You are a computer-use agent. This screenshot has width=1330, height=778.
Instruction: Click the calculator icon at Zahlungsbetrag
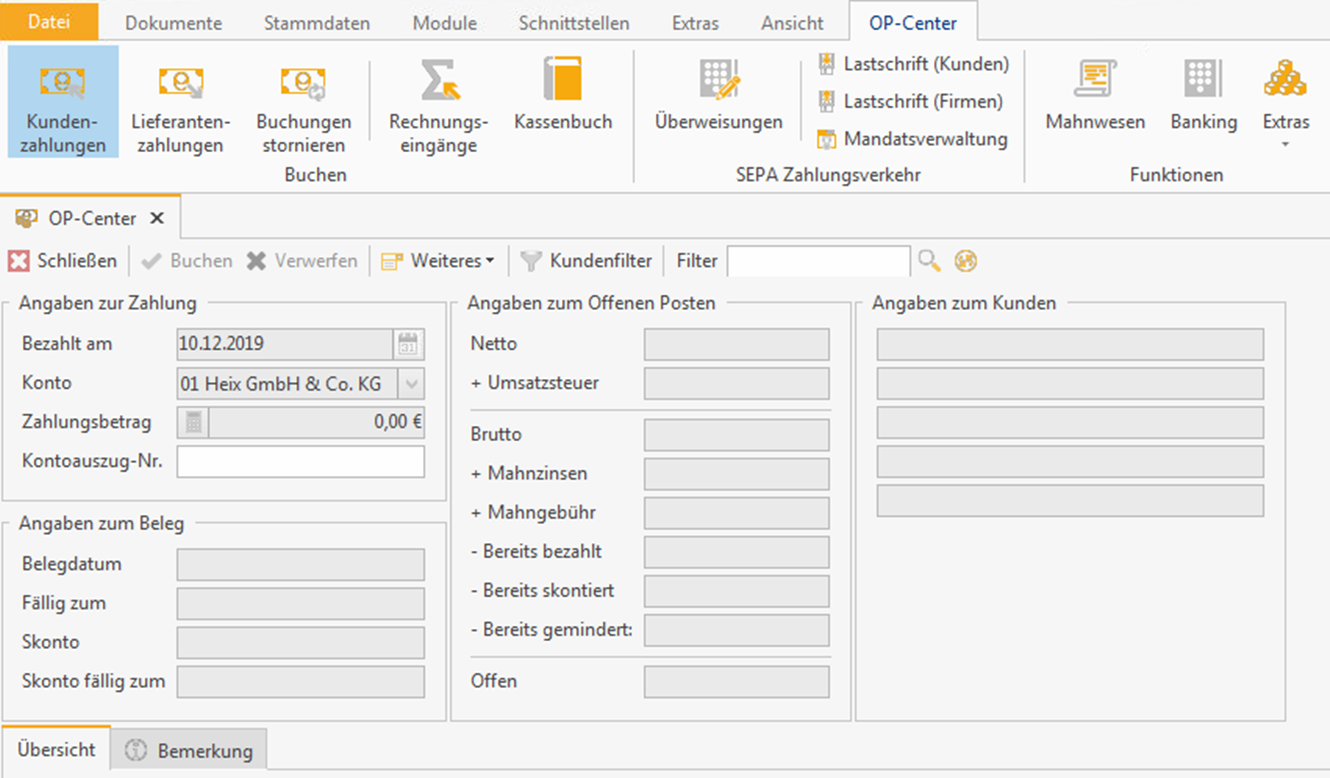click(193, 423)
